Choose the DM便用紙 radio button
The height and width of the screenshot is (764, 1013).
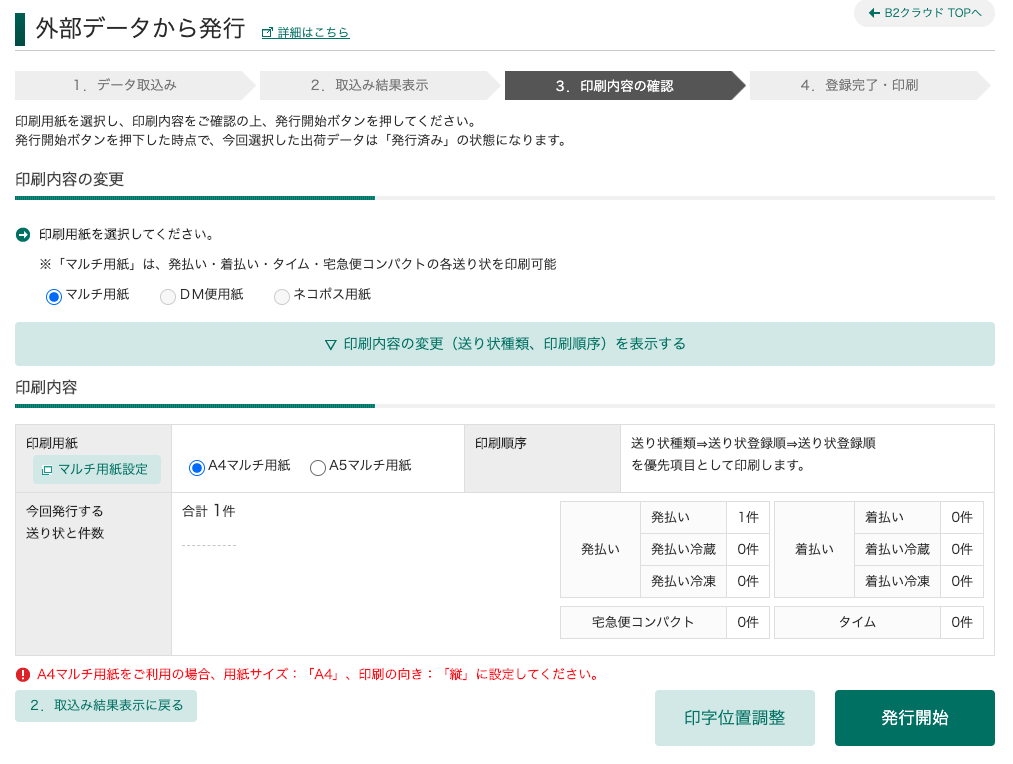(168, 296)
